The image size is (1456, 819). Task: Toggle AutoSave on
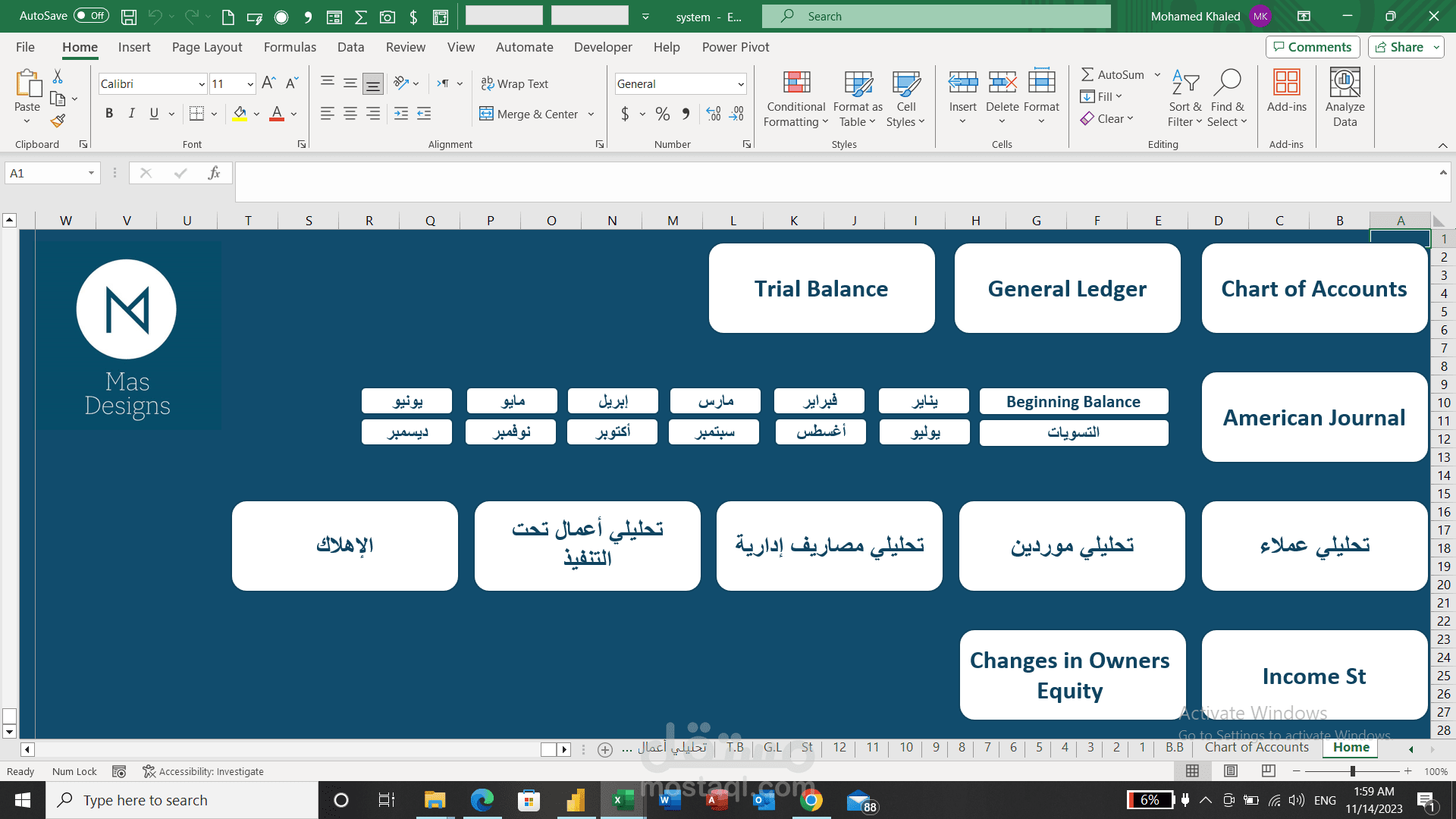tap(90, 15)
